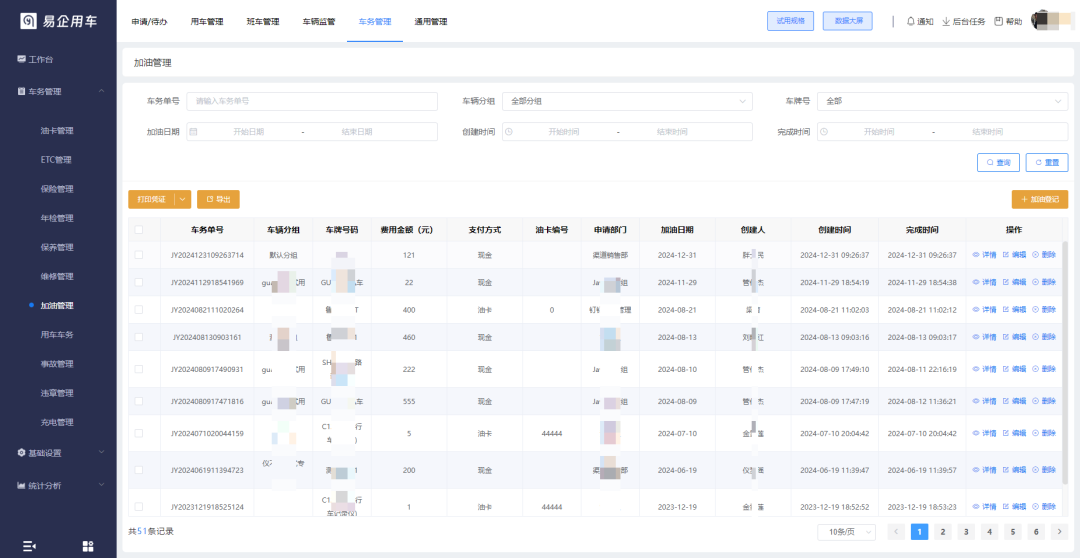The height and width of the screenshot is (558, 1080).
Task: Select checkbox for row JY2024071020044159
Action: click(x=139, y=433)
